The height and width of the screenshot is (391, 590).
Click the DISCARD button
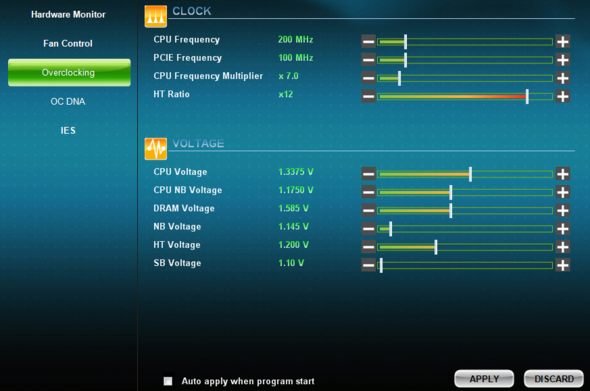pyautogui.click(x=554, y=379)
